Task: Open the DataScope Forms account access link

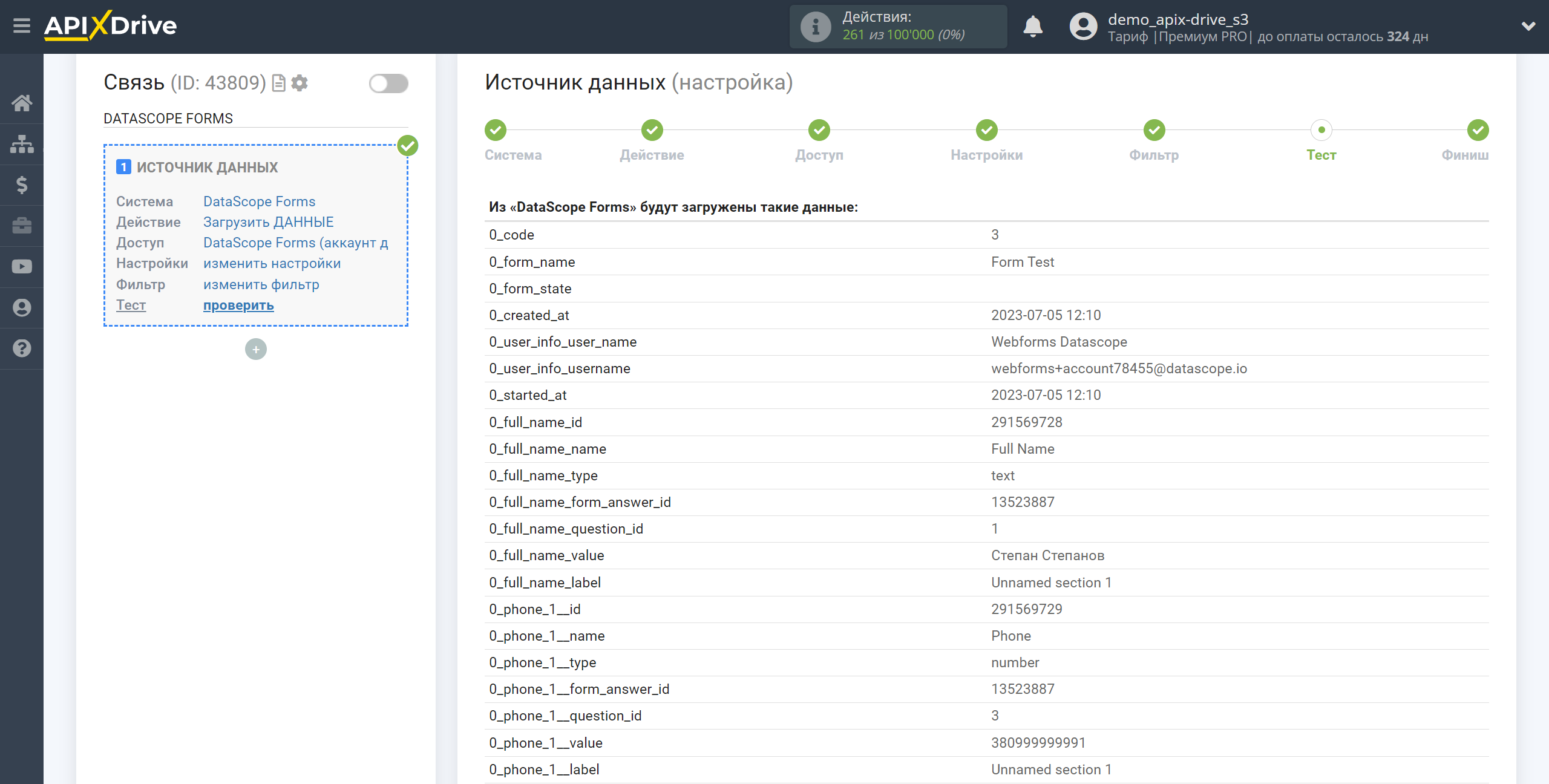Action: (x=295, y=243)
